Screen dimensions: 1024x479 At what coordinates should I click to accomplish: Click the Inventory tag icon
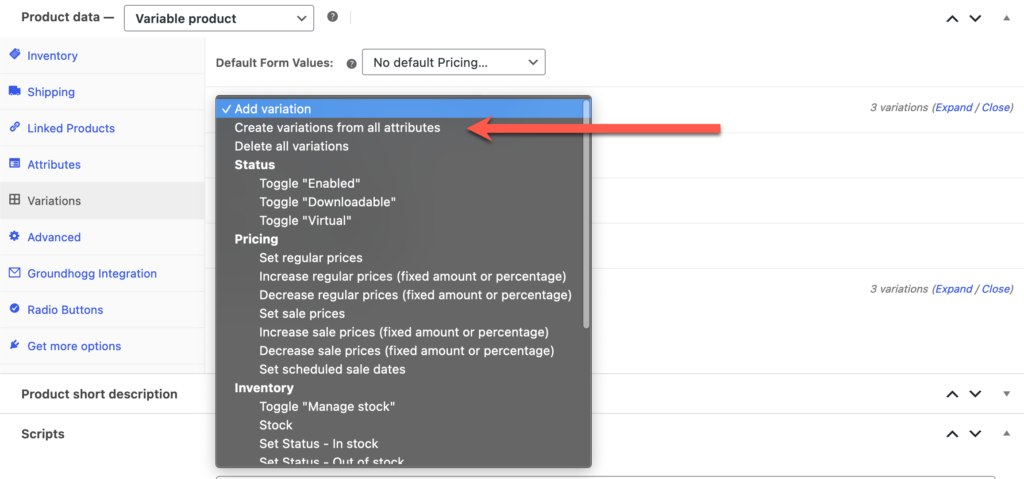coord(15,55)
